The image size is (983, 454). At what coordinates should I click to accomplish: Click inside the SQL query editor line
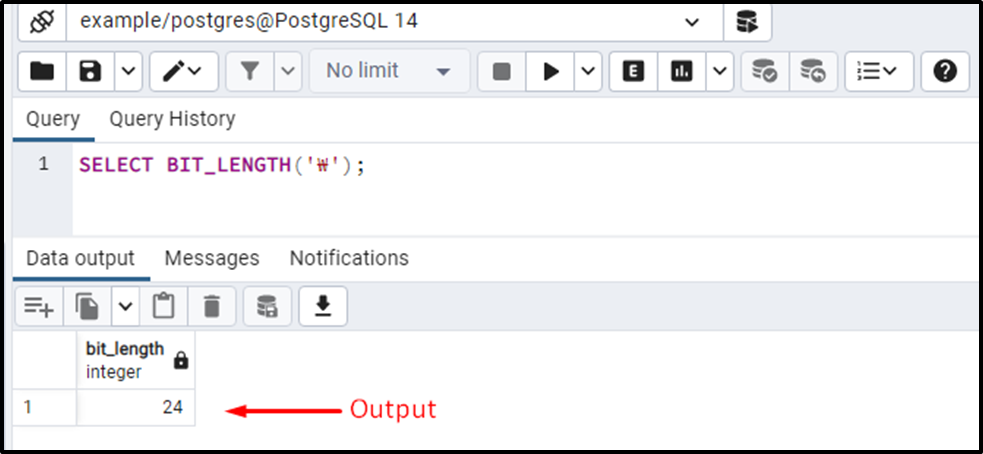527,165
